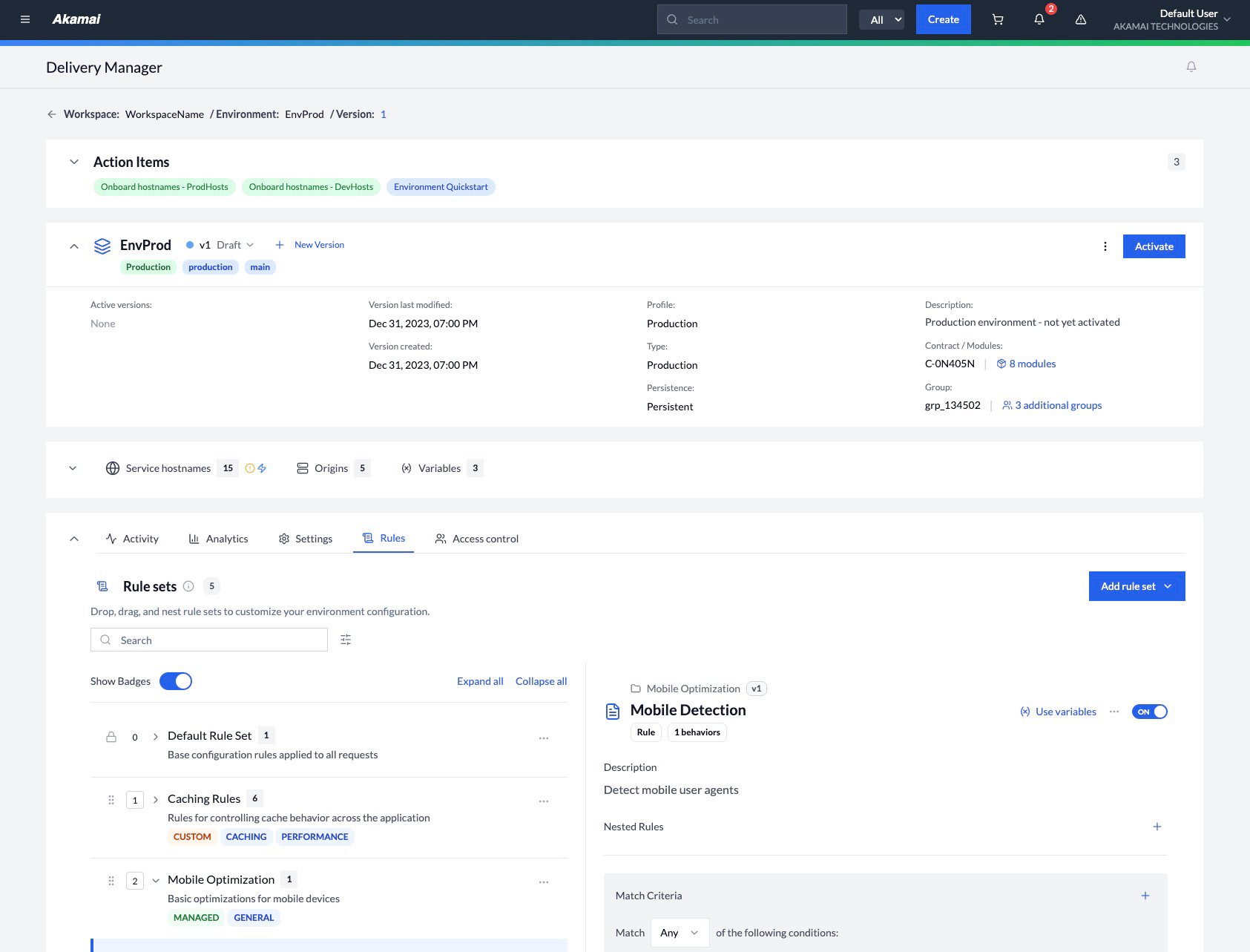
Task: Click the Delivery Manager notification bell
Action: pyautogui.click(x=1191, y=66)
